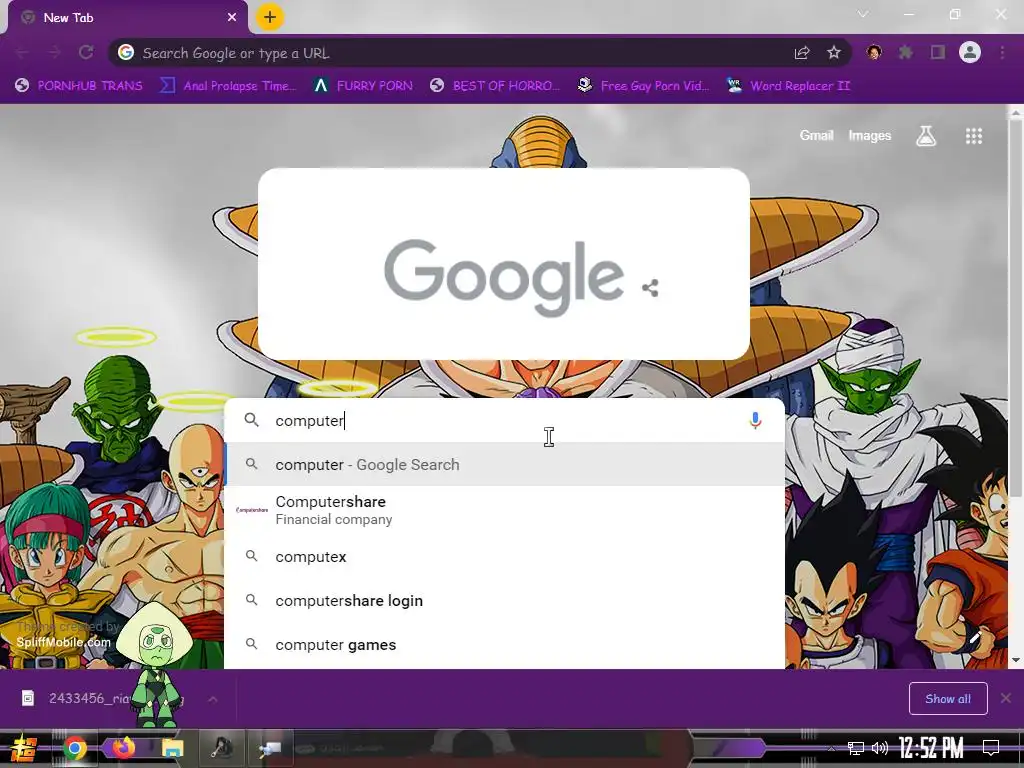Bookmark this tab with the star icon

834,53
